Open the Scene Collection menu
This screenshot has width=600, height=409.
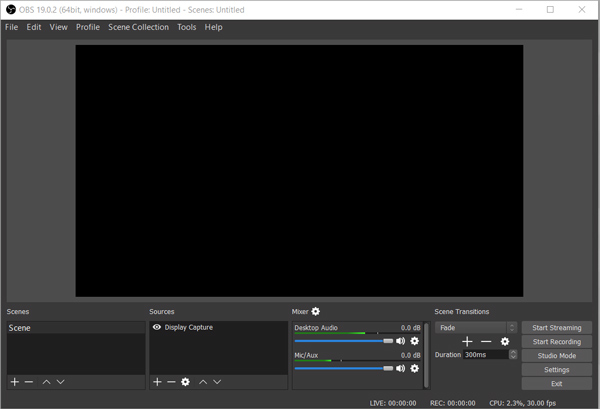tap(138, 27)
